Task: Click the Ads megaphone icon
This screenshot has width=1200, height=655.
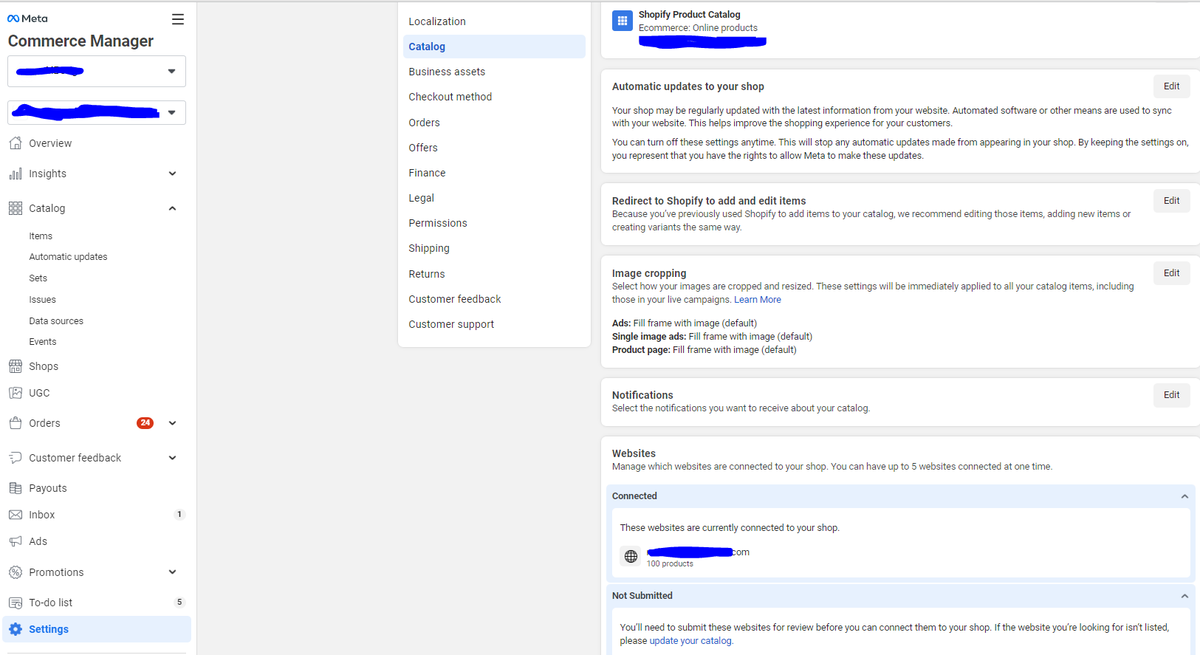Action: tap(15, 541)
